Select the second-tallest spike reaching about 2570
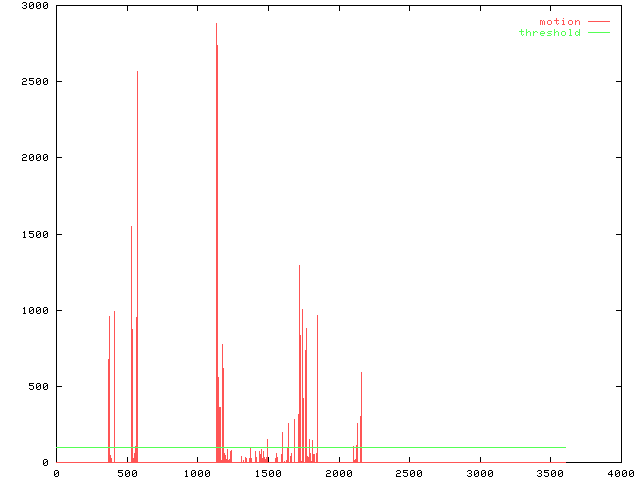 tap(137, 72)
